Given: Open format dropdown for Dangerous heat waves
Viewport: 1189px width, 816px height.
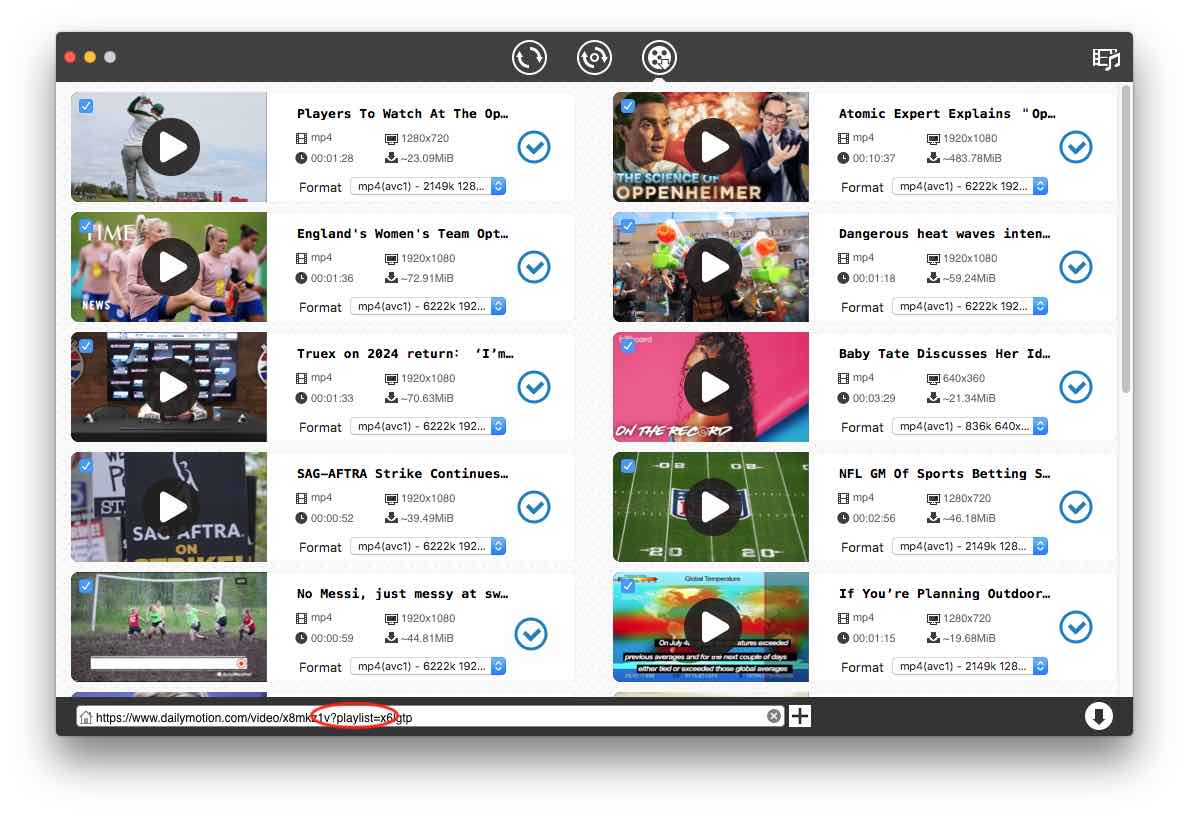Looking at the screenshot, I should click(x=970, y=306).
